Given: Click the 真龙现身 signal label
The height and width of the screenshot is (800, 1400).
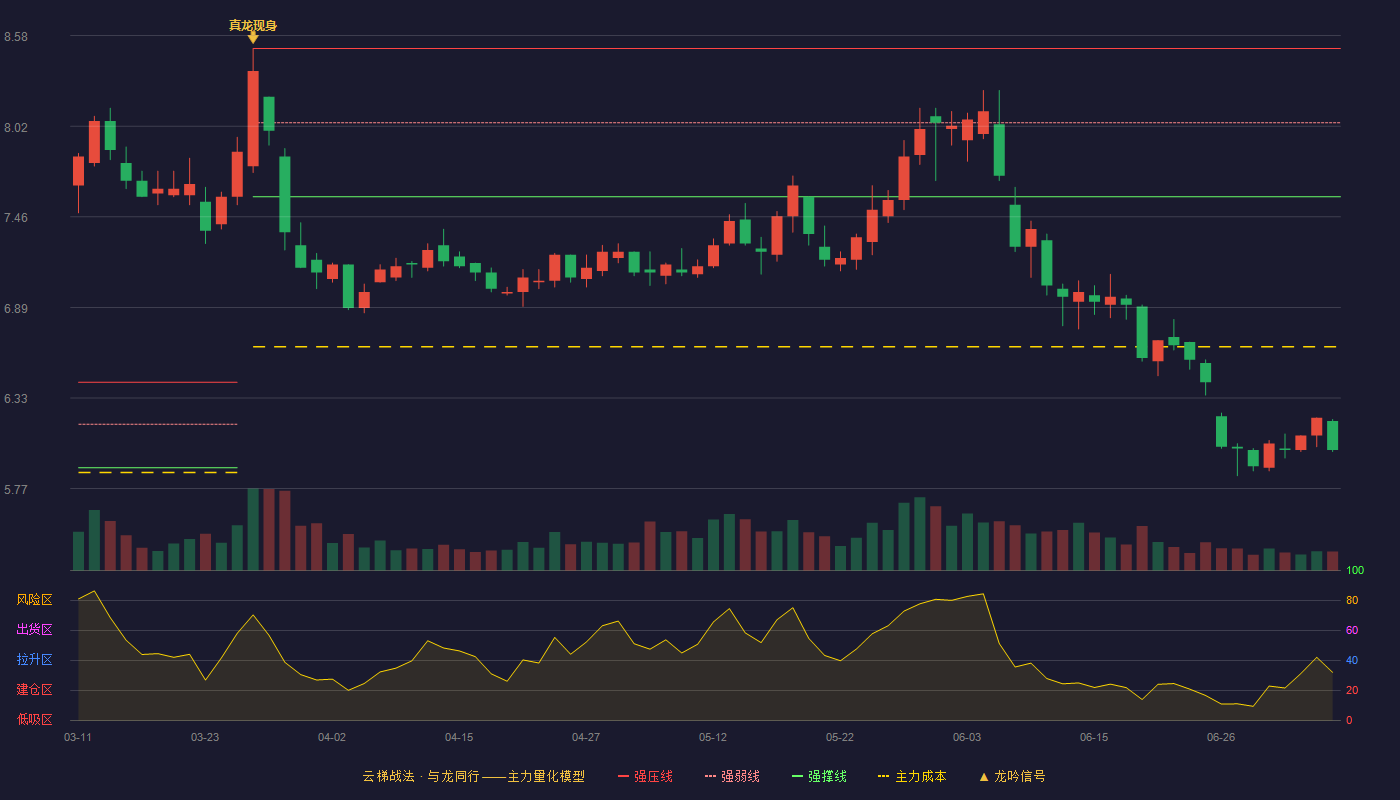Looking at the screenshot, I should (x=253, y=25).
